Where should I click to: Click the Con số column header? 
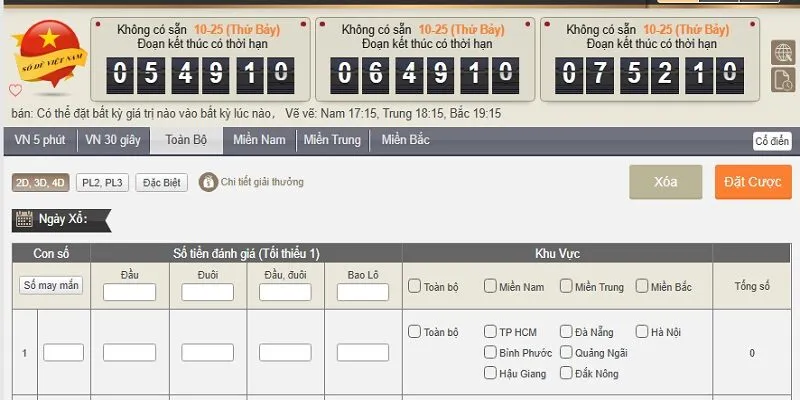point(51,253)
